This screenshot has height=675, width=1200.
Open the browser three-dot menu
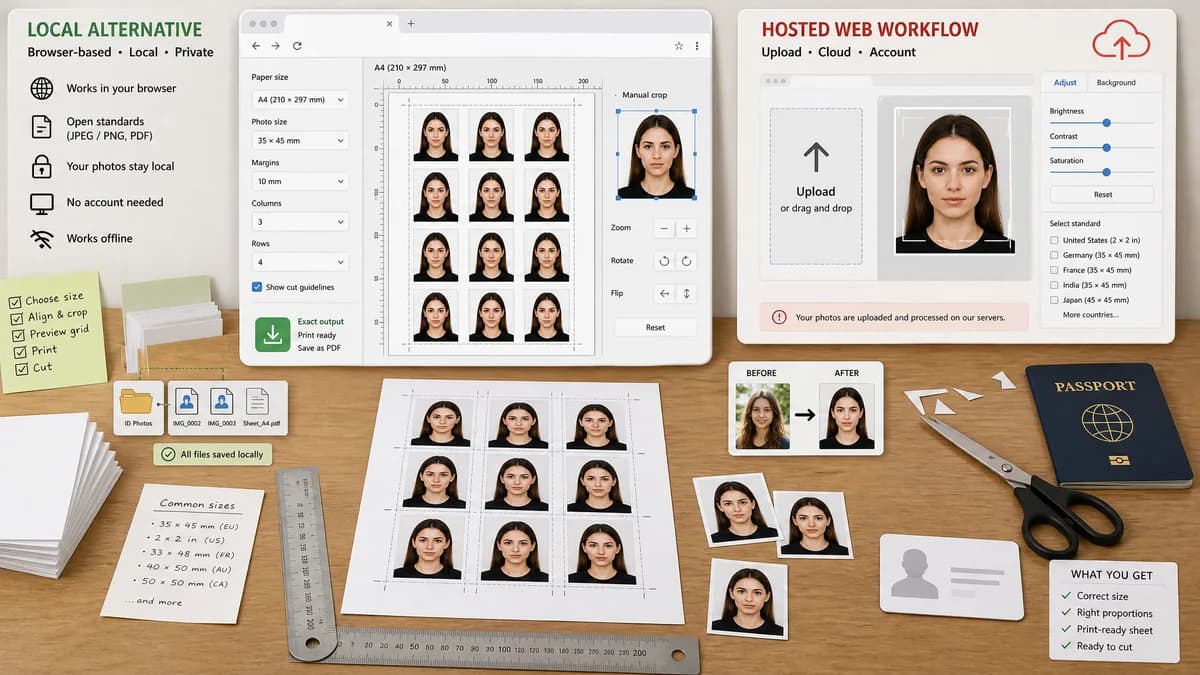(x=697, y=46)
